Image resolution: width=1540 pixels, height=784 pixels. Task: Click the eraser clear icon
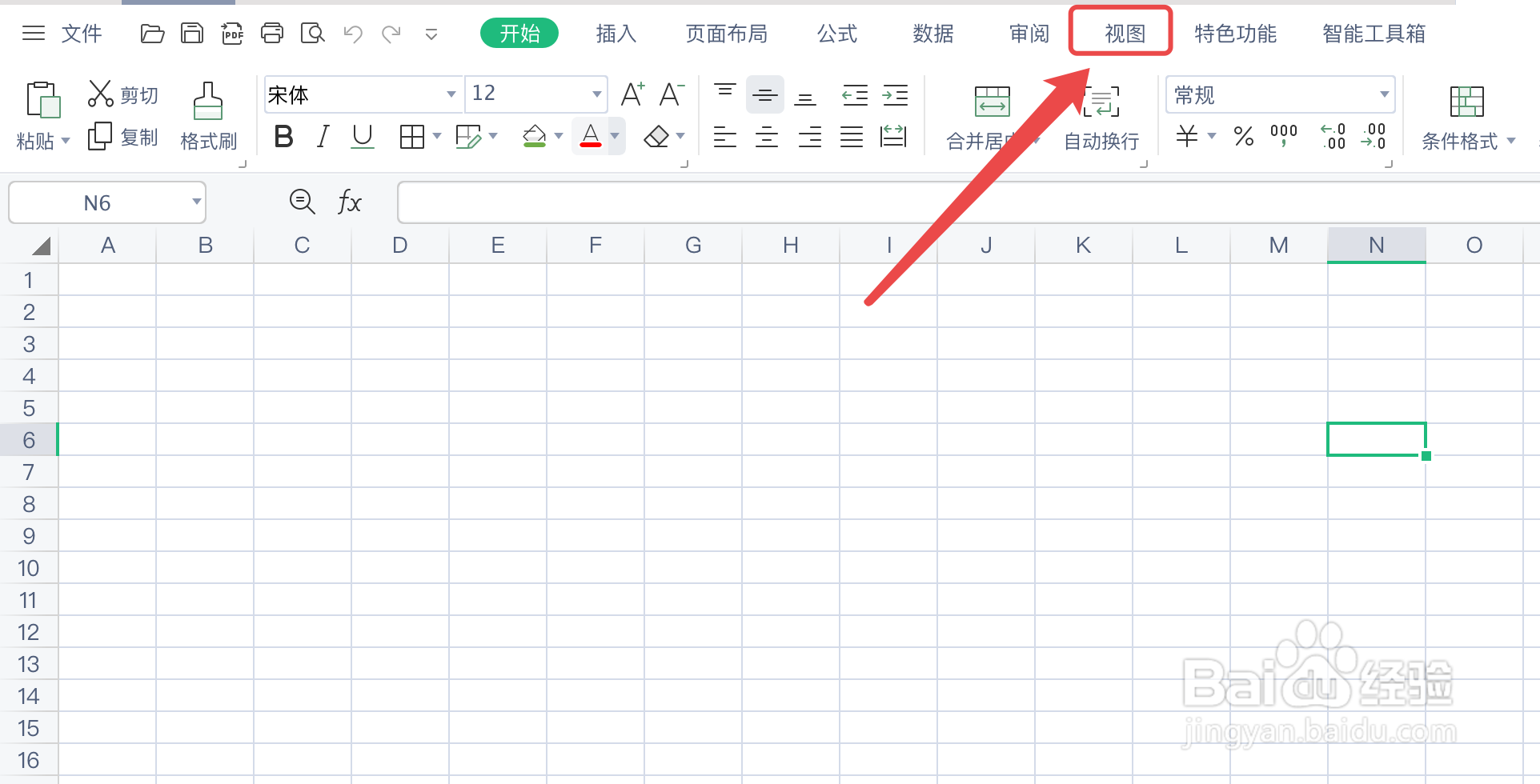(x=656, y=137)
